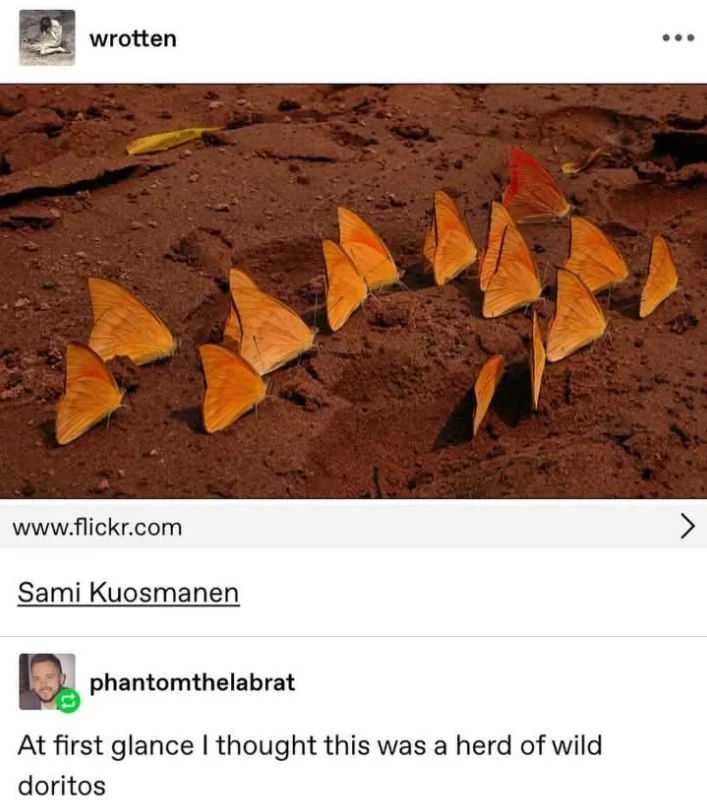Expand the flickr link chevron arrow
The height and width of the screenshot is (812, 707).
click(687, 527)
